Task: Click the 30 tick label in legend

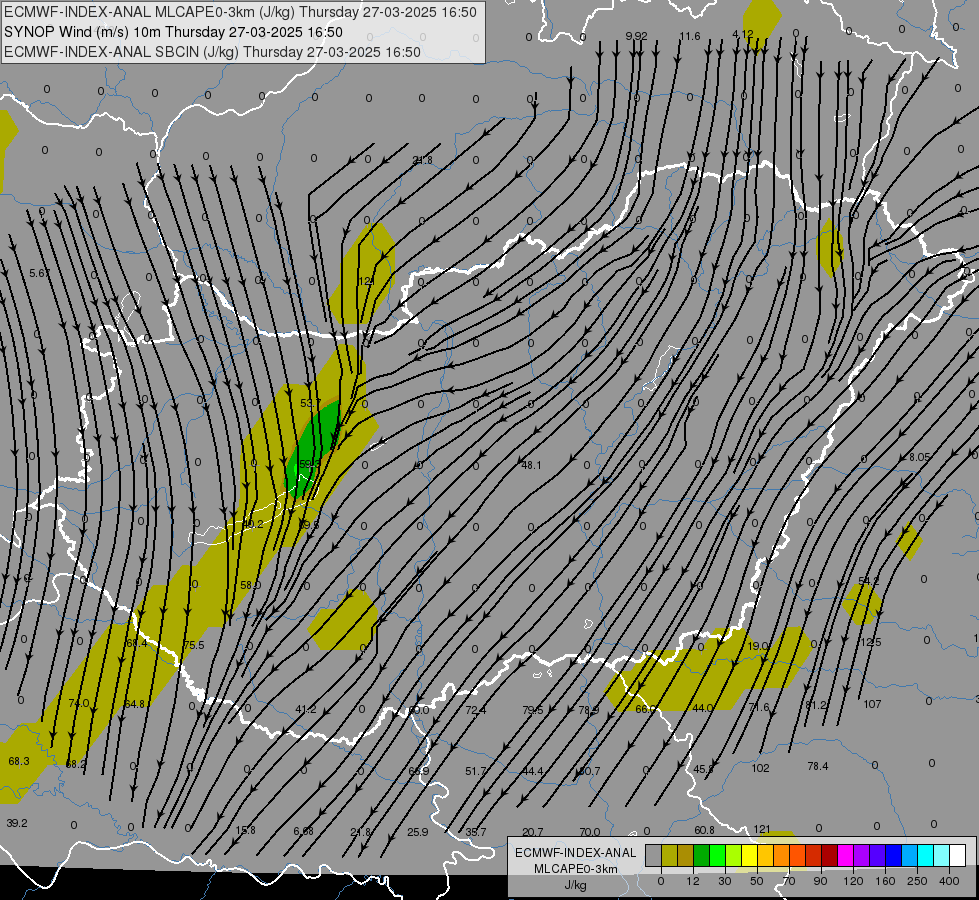Action: pos(724,881)
